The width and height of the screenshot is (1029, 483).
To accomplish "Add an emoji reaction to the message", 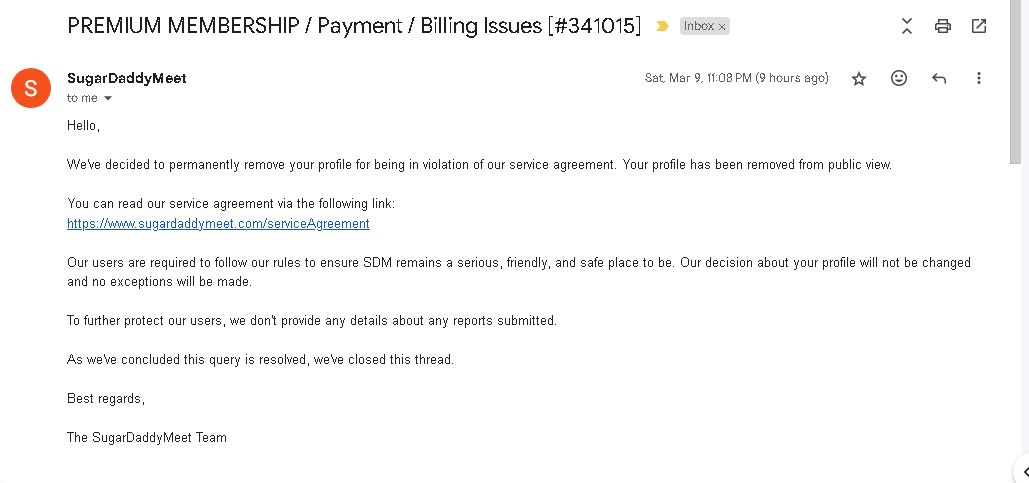I will click(x=898, y=78).
